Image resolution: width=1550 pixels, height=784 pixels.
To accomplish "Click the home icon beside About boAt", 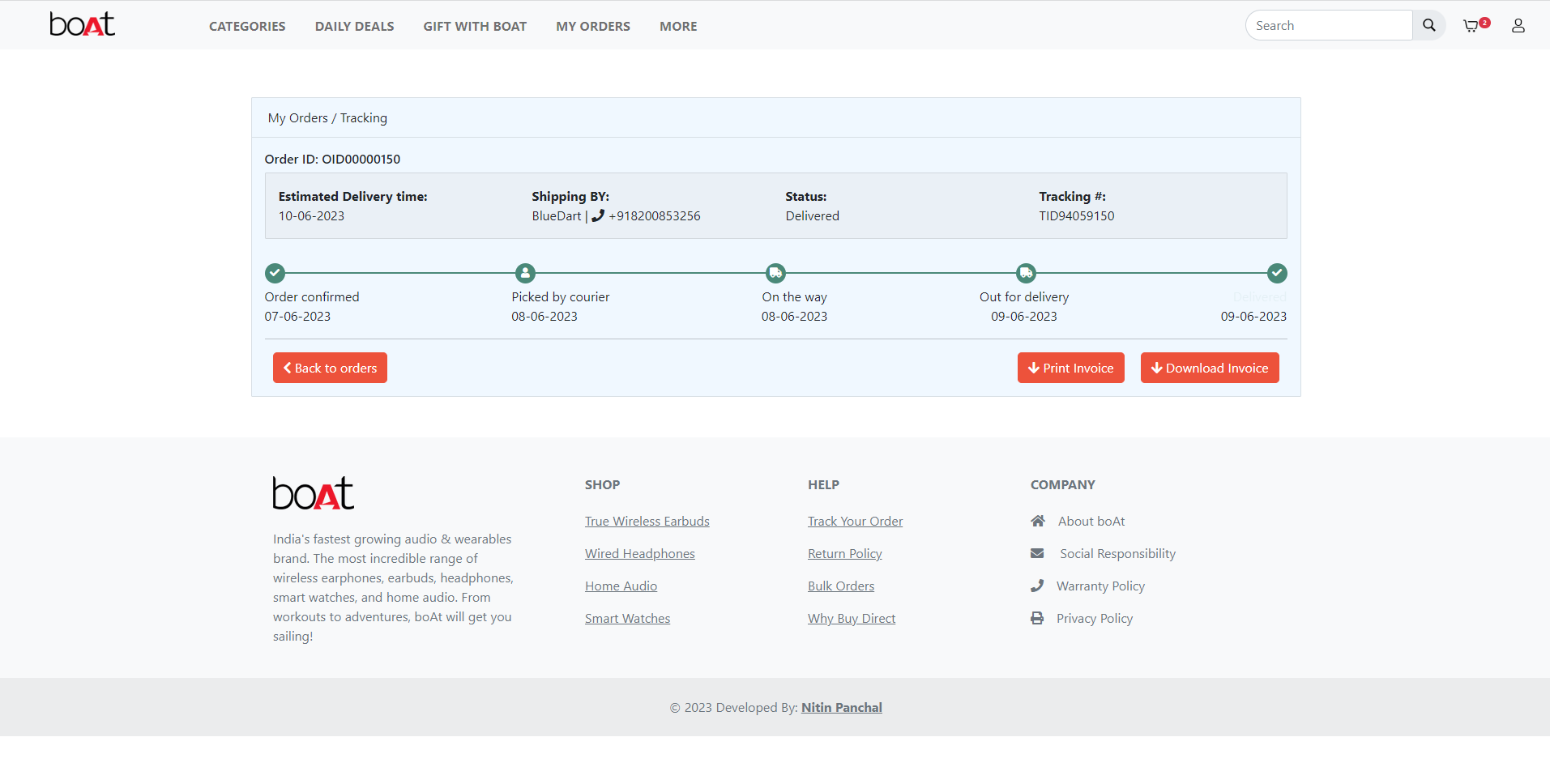I will (x=1038, y=521).
